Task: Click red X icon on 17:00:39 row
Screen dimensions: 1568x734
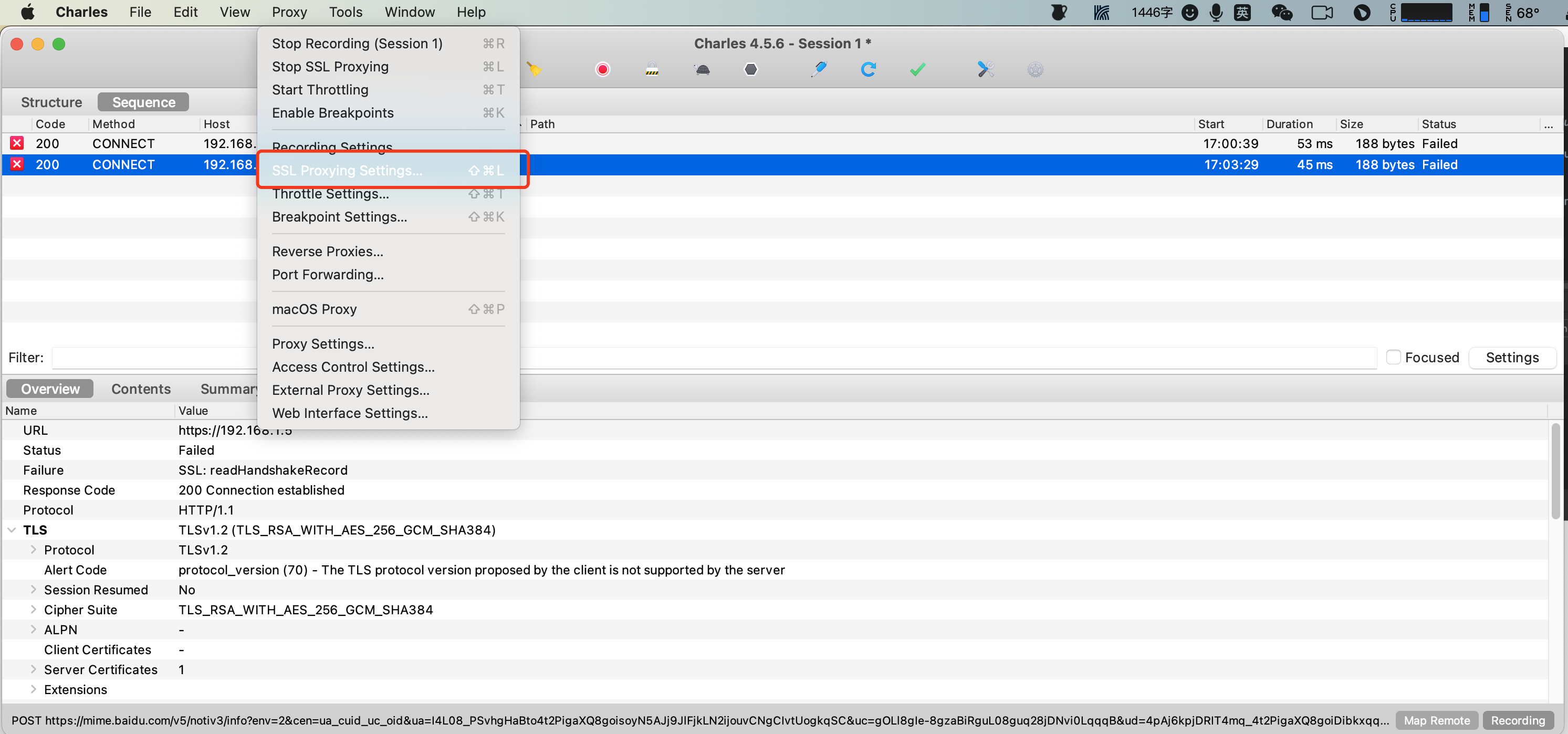Action: 17,144
